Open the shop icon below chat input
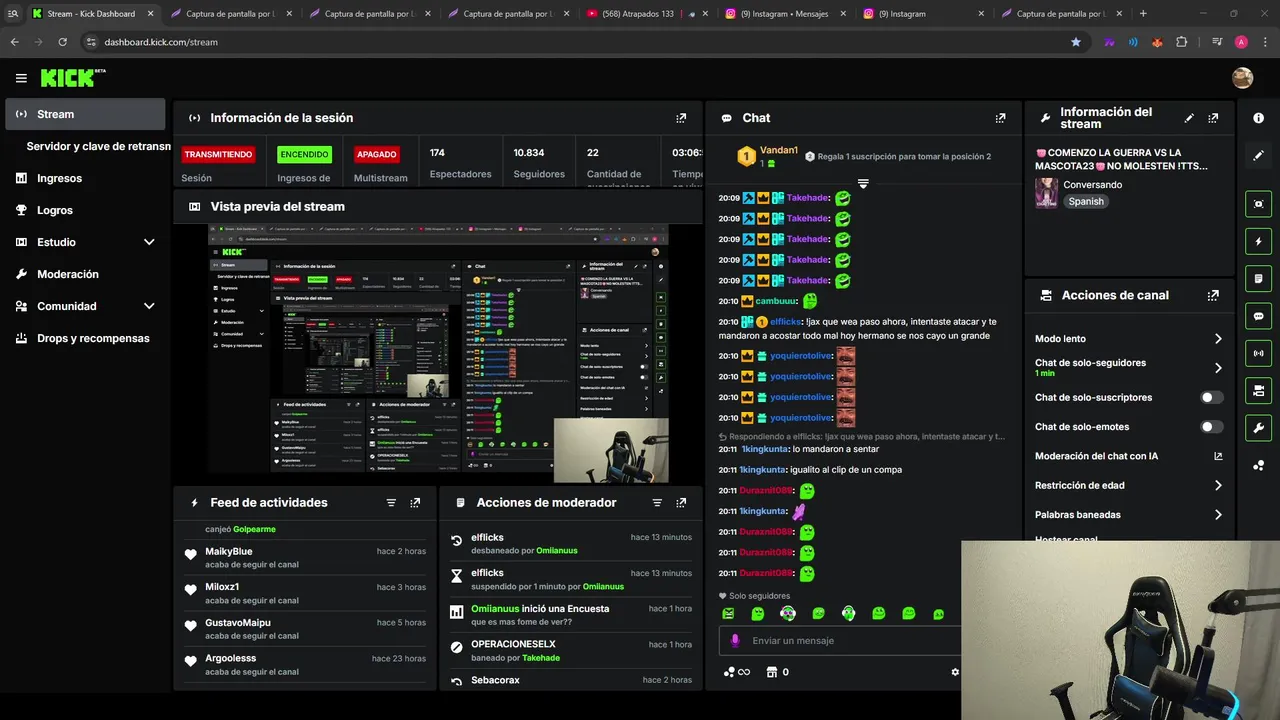 click(x=771, y=672)
